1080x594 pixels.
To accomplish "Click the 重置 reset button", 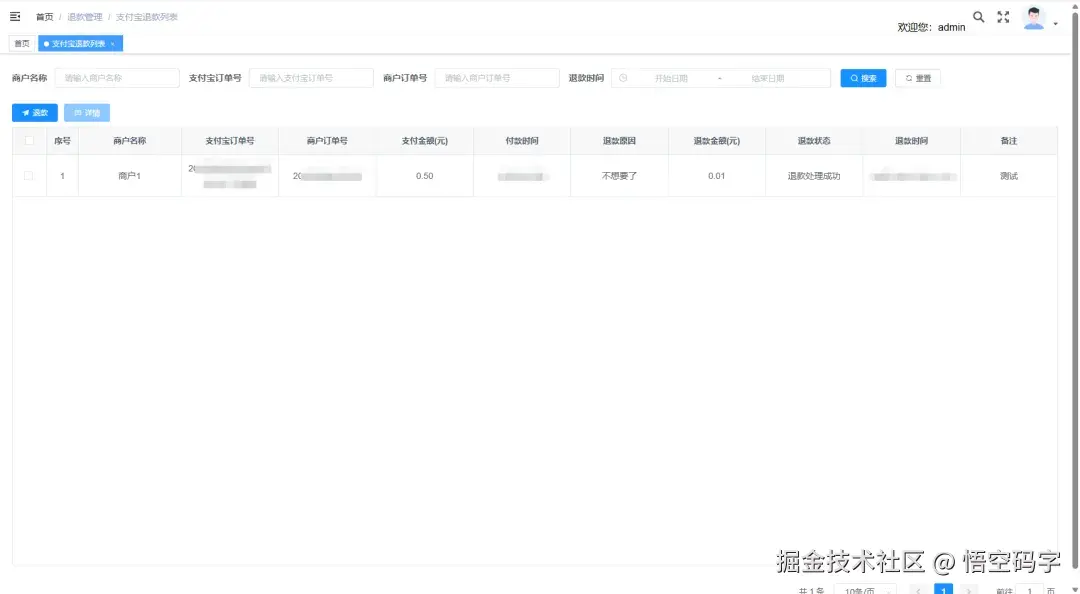I will click(x=916, y=77).
